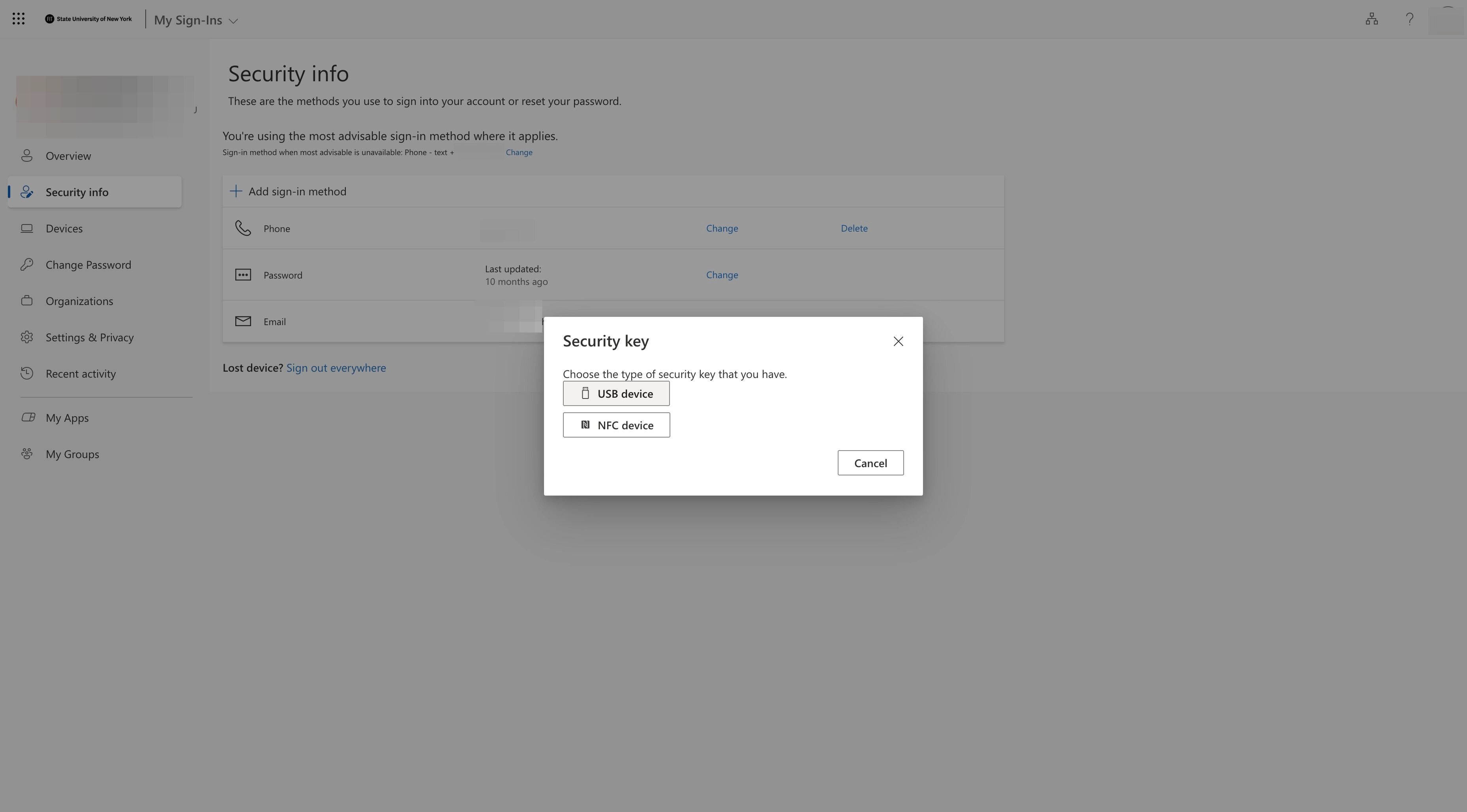Close the Security key dialog
This screenshot has width=1467, height=812.
(898, 341)
